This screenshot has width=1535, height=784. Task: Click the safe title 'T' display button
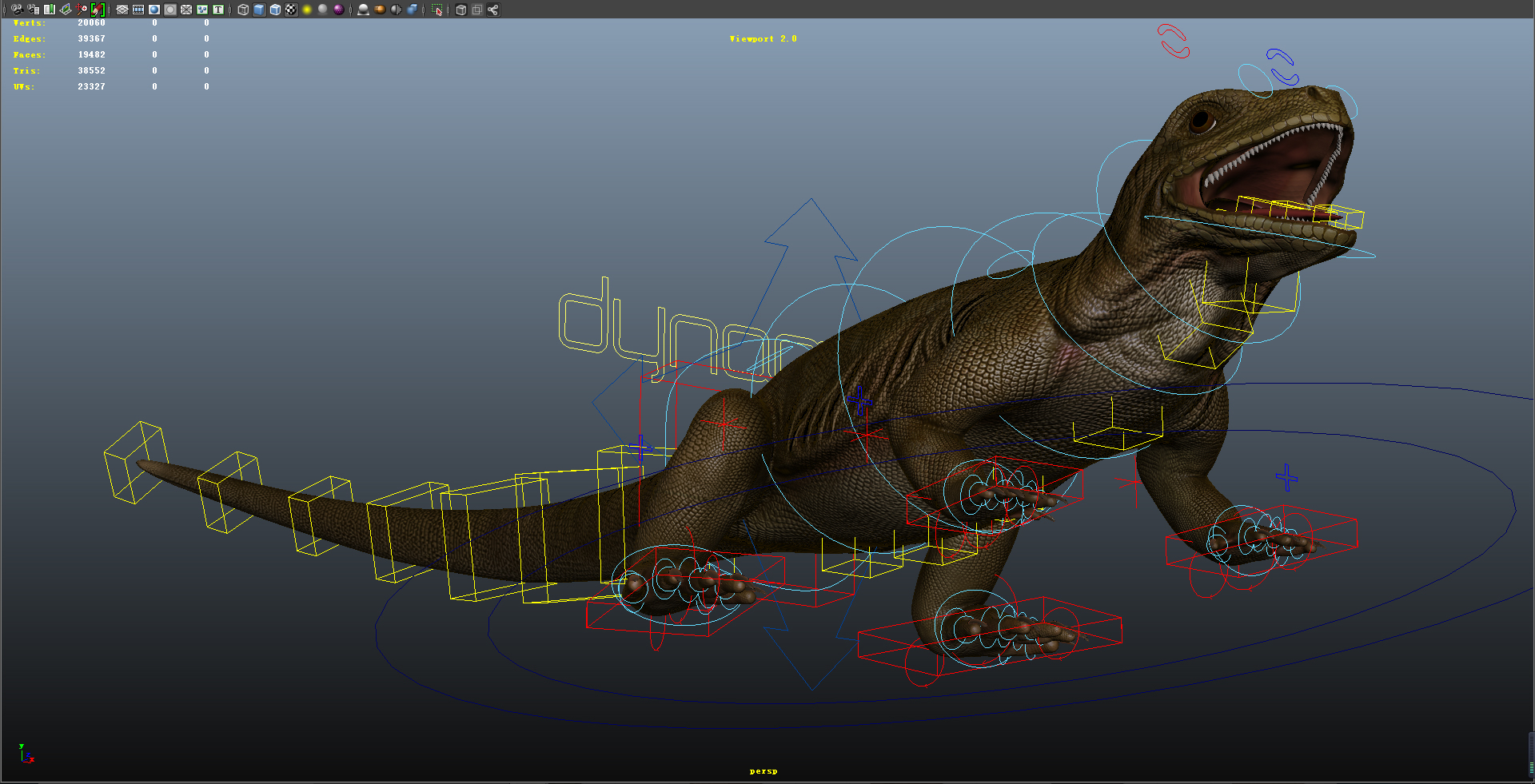tap(218, 10)
